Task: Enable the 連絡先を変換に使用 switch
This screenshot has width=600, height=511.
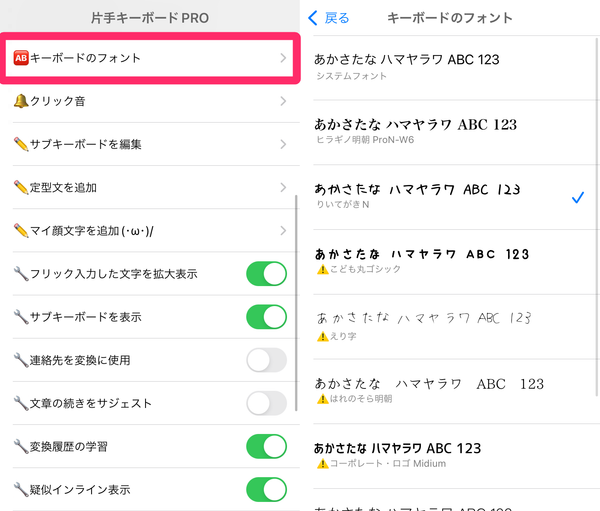Action: (267, 360)
